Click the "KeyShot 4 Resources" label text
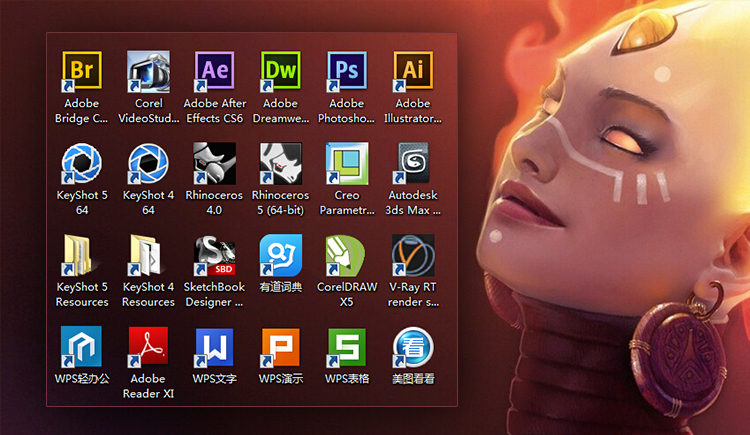Image resolution: width=750 pixels, height=435 pixels. pyautogui.click(x=148, y=294)
